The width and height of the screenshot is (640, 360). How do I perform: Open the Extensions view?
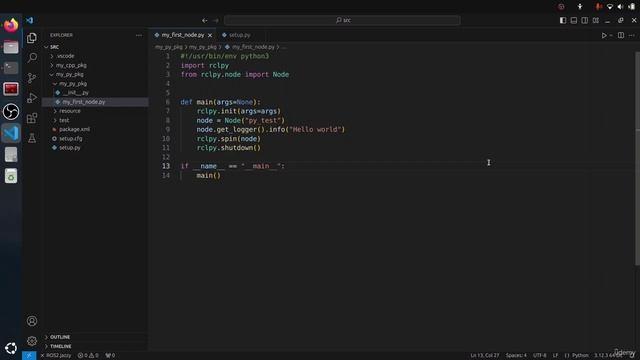32,118
